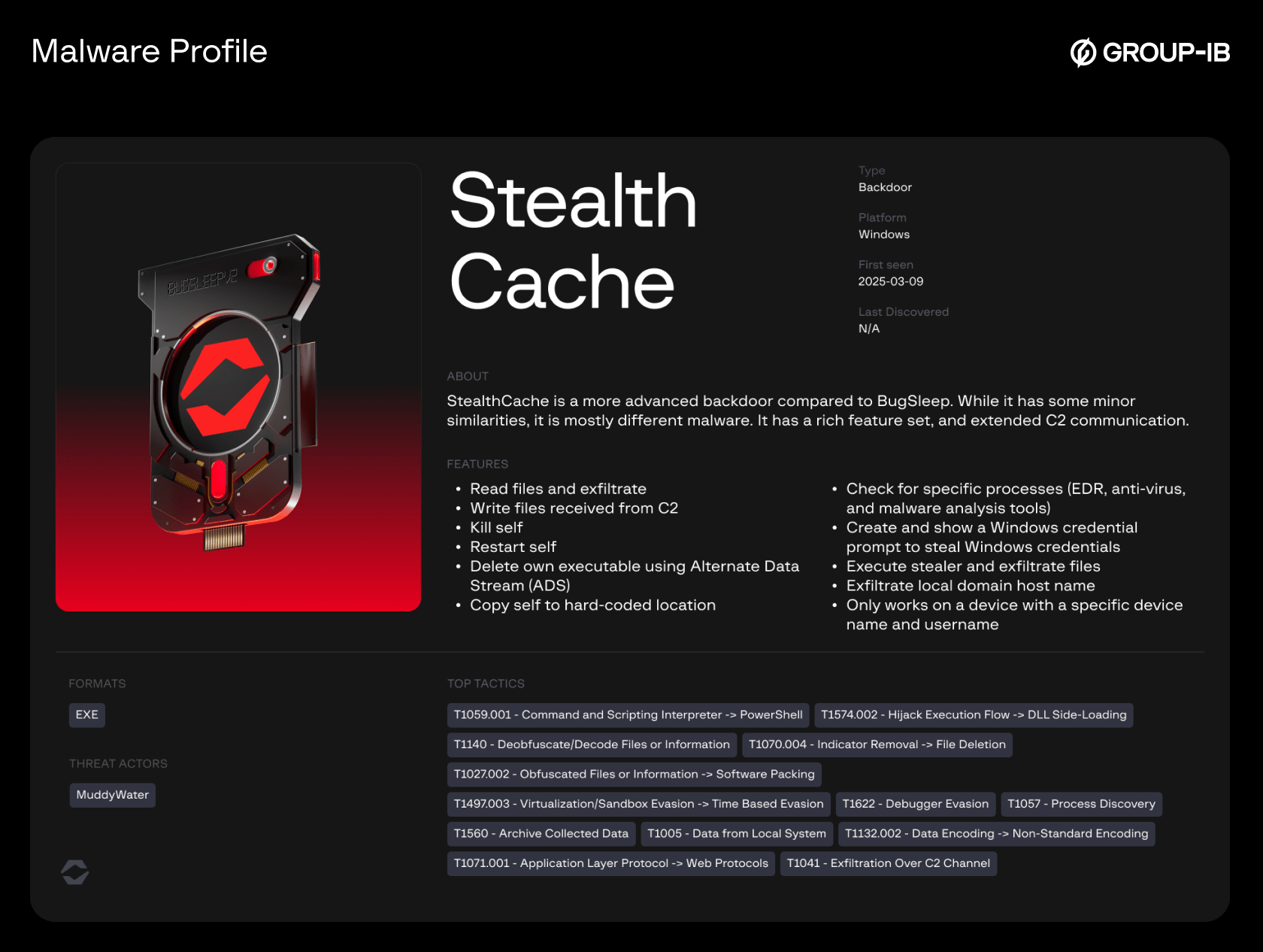
Task: Click the Group-IB logo in header
Action: [1149, 52]
